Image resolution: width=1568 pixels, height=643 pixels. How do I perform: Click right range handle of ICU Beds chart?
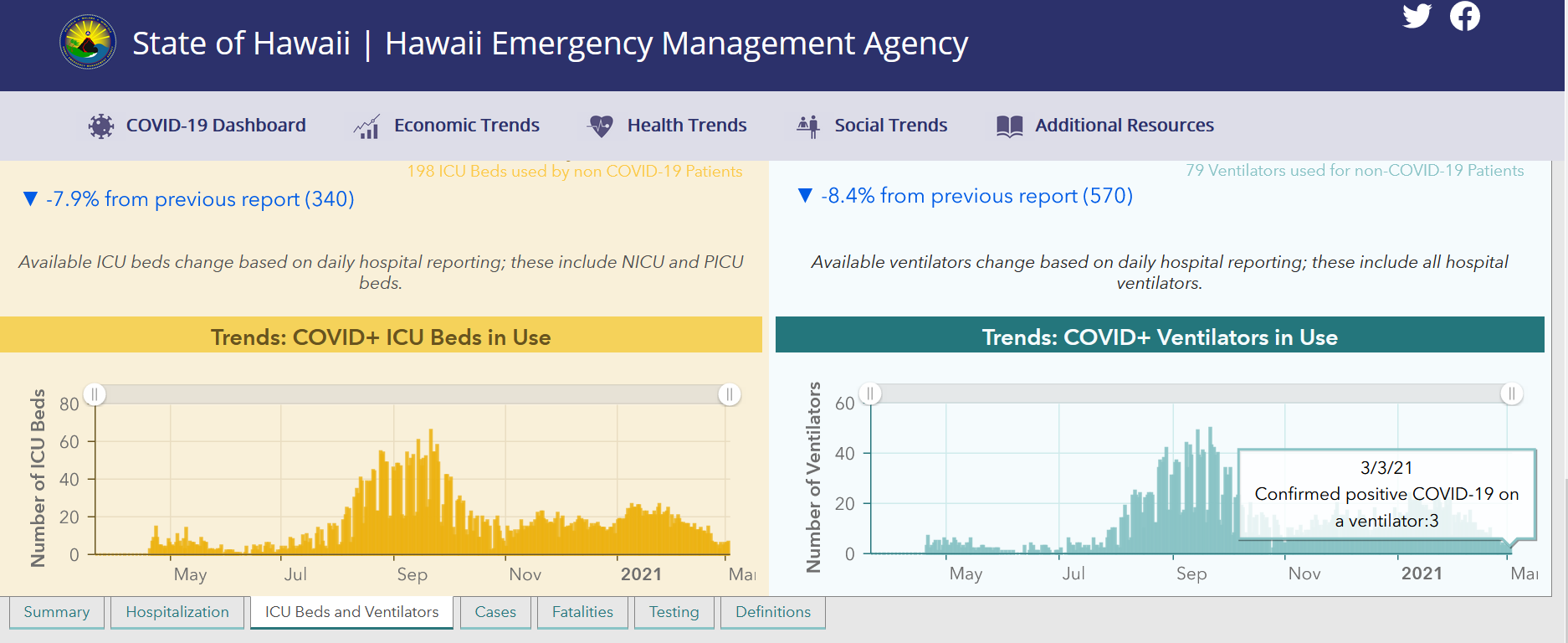pos(730,394)
